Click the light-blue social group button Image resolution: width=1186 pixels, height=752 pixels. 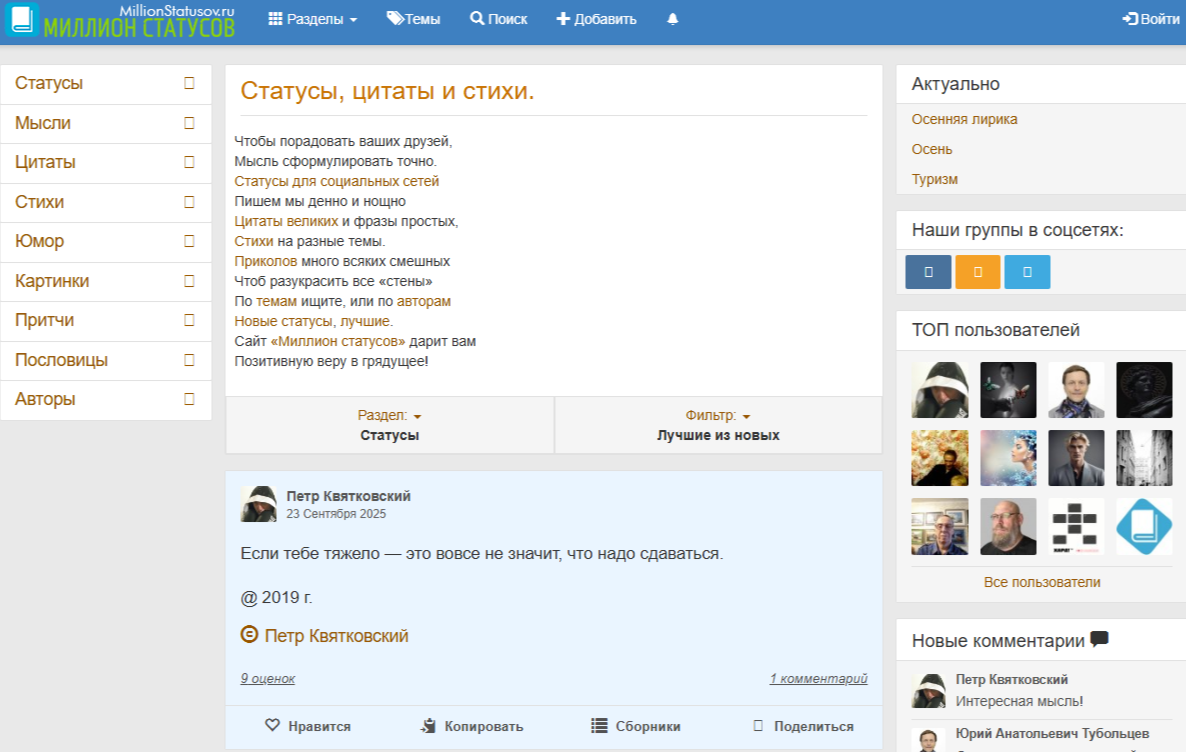point(1027,272)
